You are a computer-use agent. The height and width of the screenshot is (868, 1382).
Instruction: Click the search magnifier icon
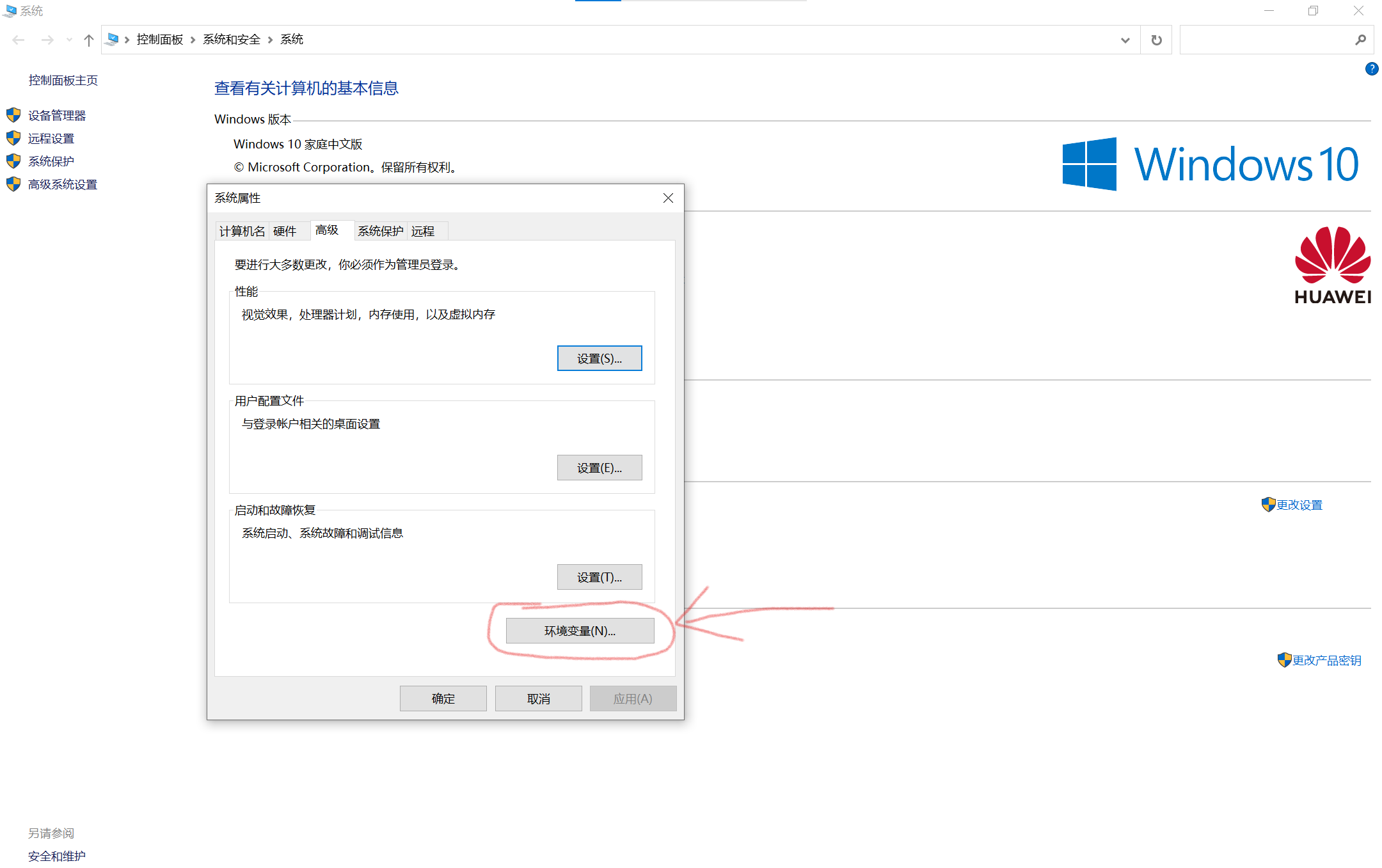coord(1360,40)
